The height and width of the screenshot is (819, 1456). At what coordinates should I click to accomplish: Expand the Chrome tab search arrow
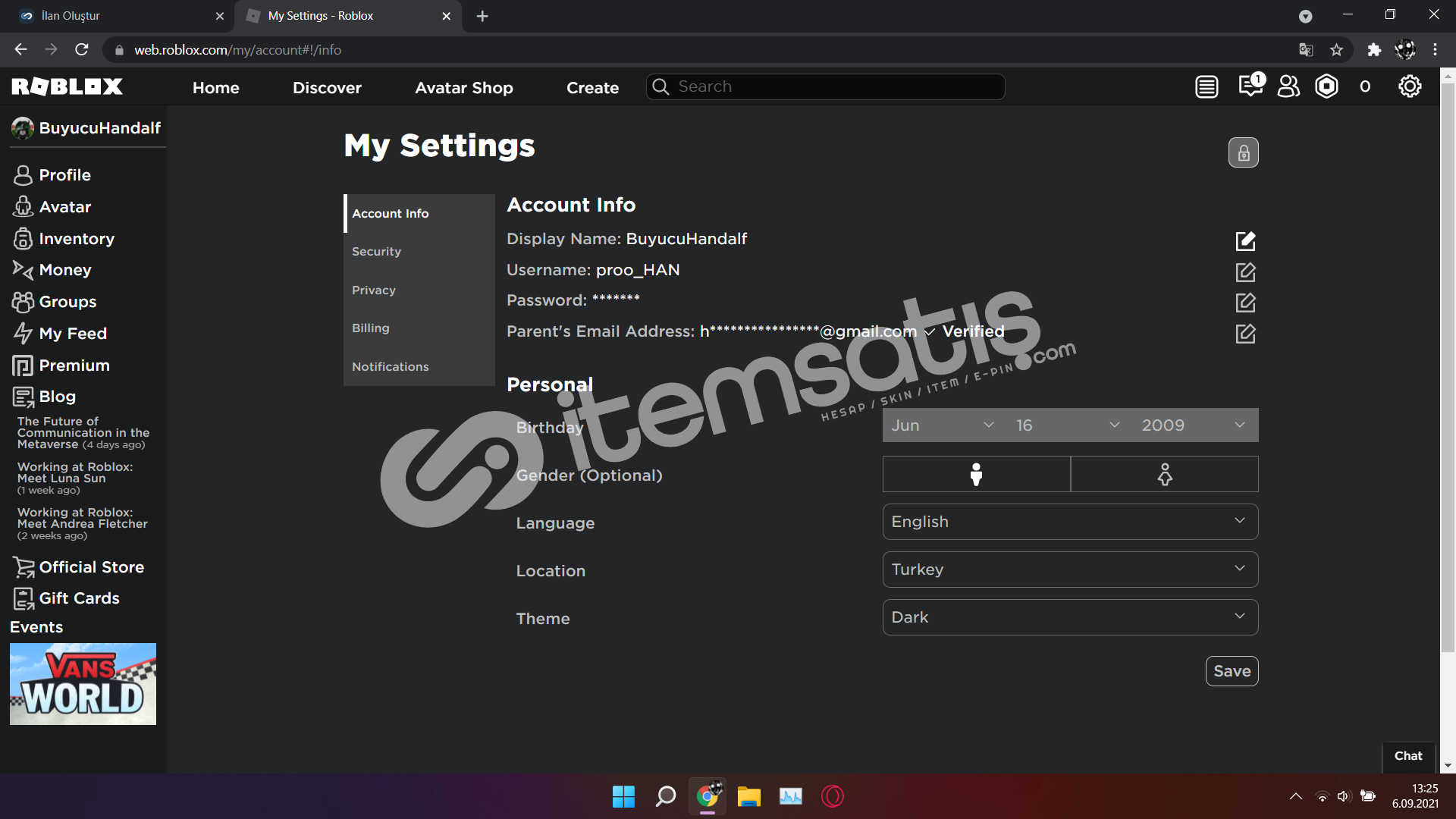pos(1305,16)
